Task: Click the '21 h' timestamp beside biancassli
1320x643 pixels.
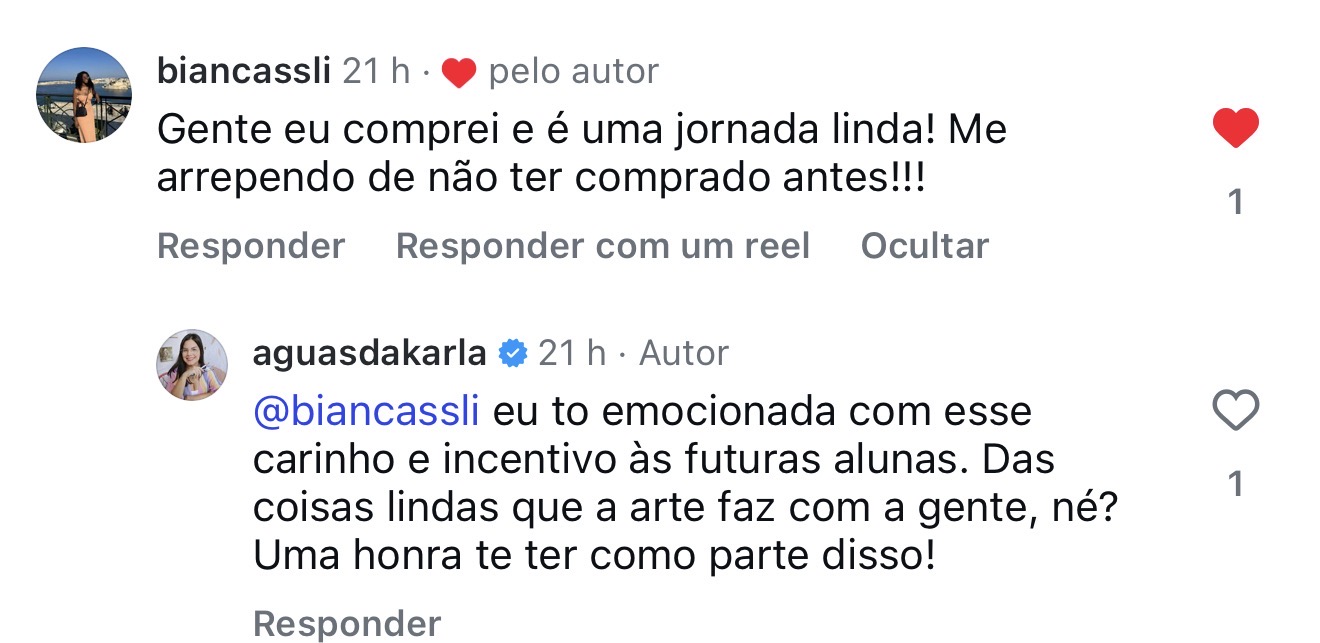Action: click(x=376, y=72)
